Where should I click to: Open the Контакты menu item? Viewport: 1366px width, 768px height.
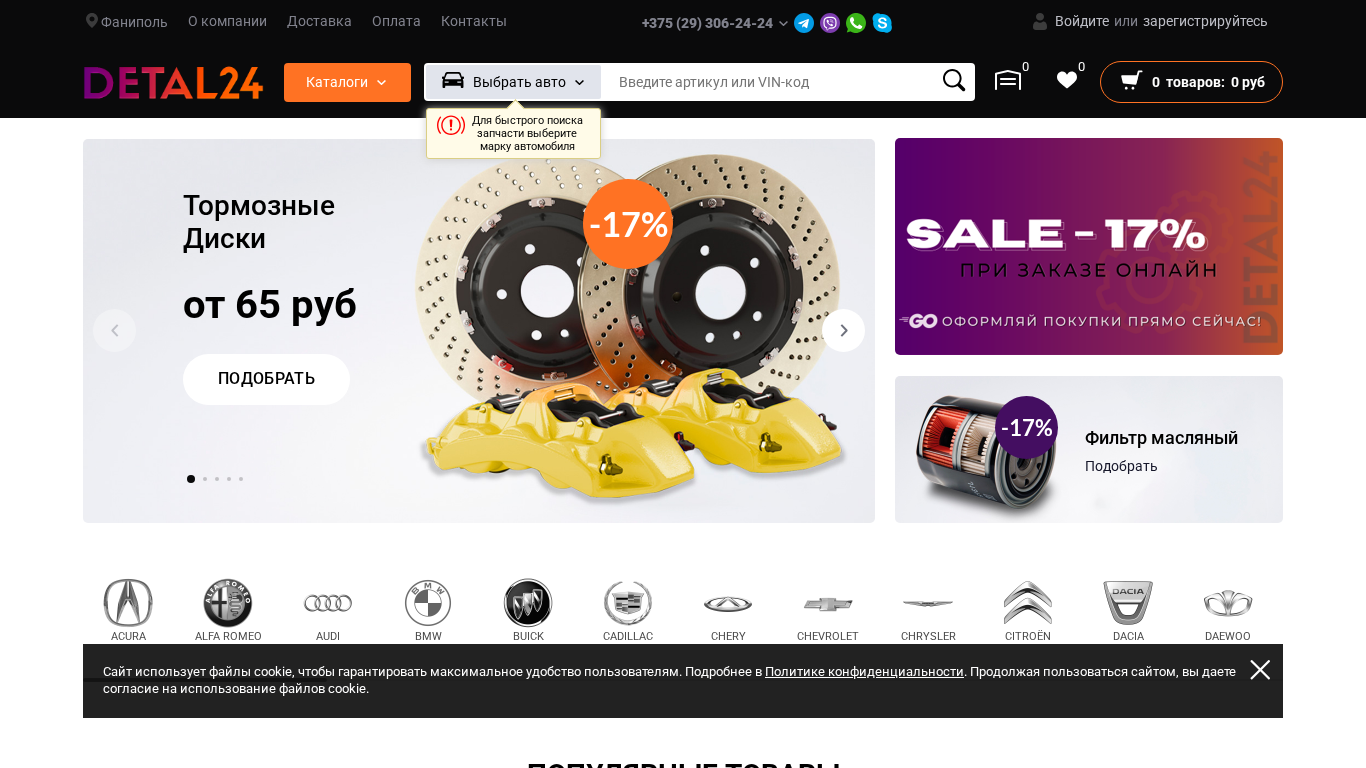(474, 21)
